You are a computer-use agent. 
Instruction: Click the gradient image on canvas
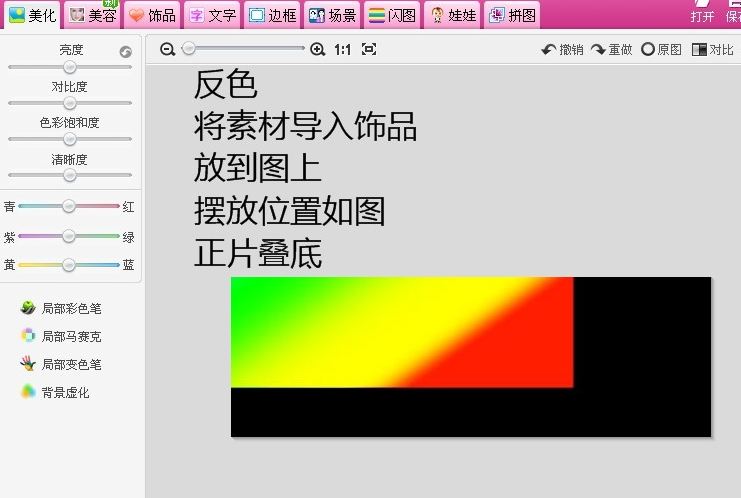(x=401, y=332)
